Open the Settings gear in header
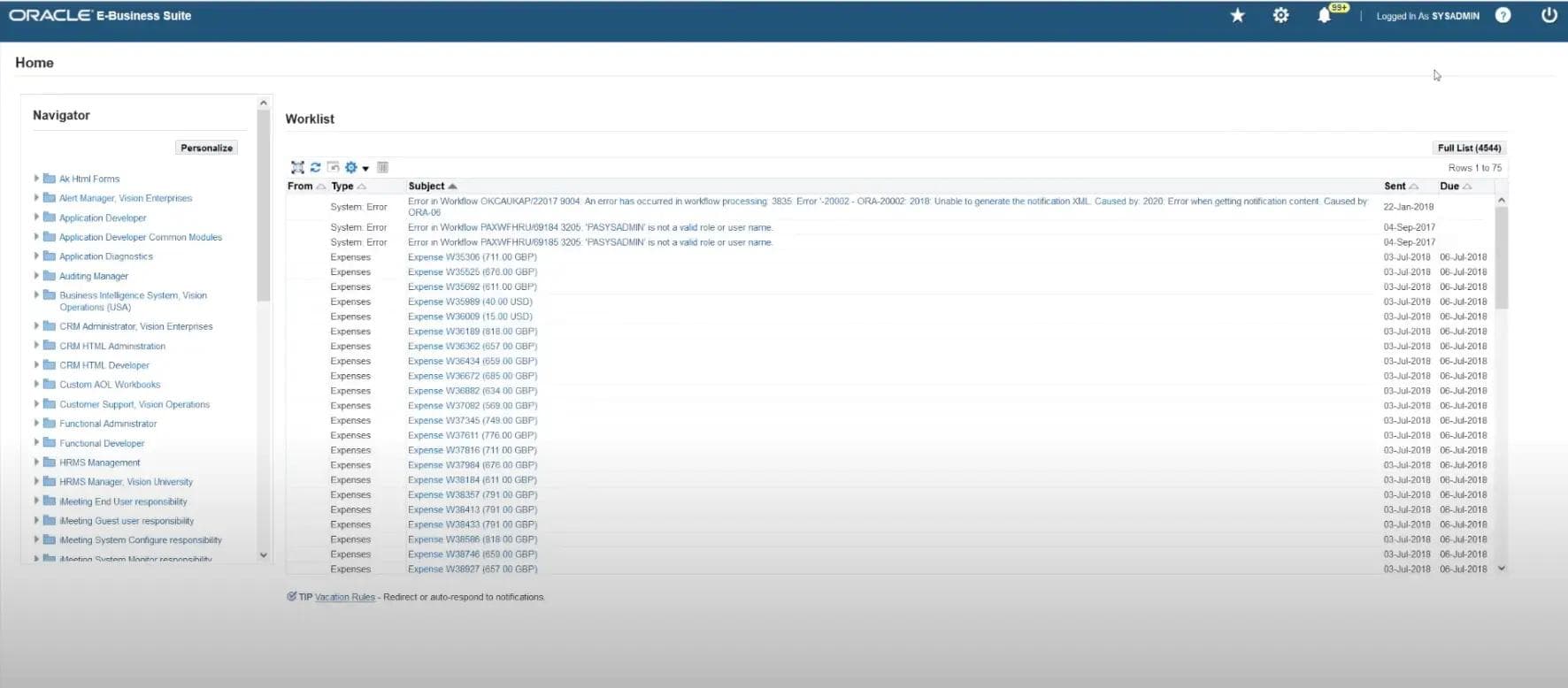The image size is (1568, 688). point(1280,16)
